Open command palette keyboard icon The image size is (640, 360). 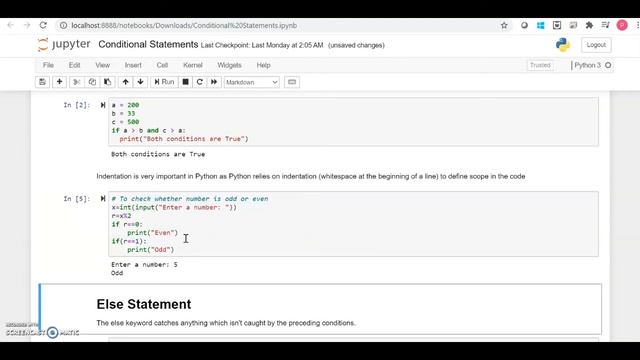coord(292,82)
